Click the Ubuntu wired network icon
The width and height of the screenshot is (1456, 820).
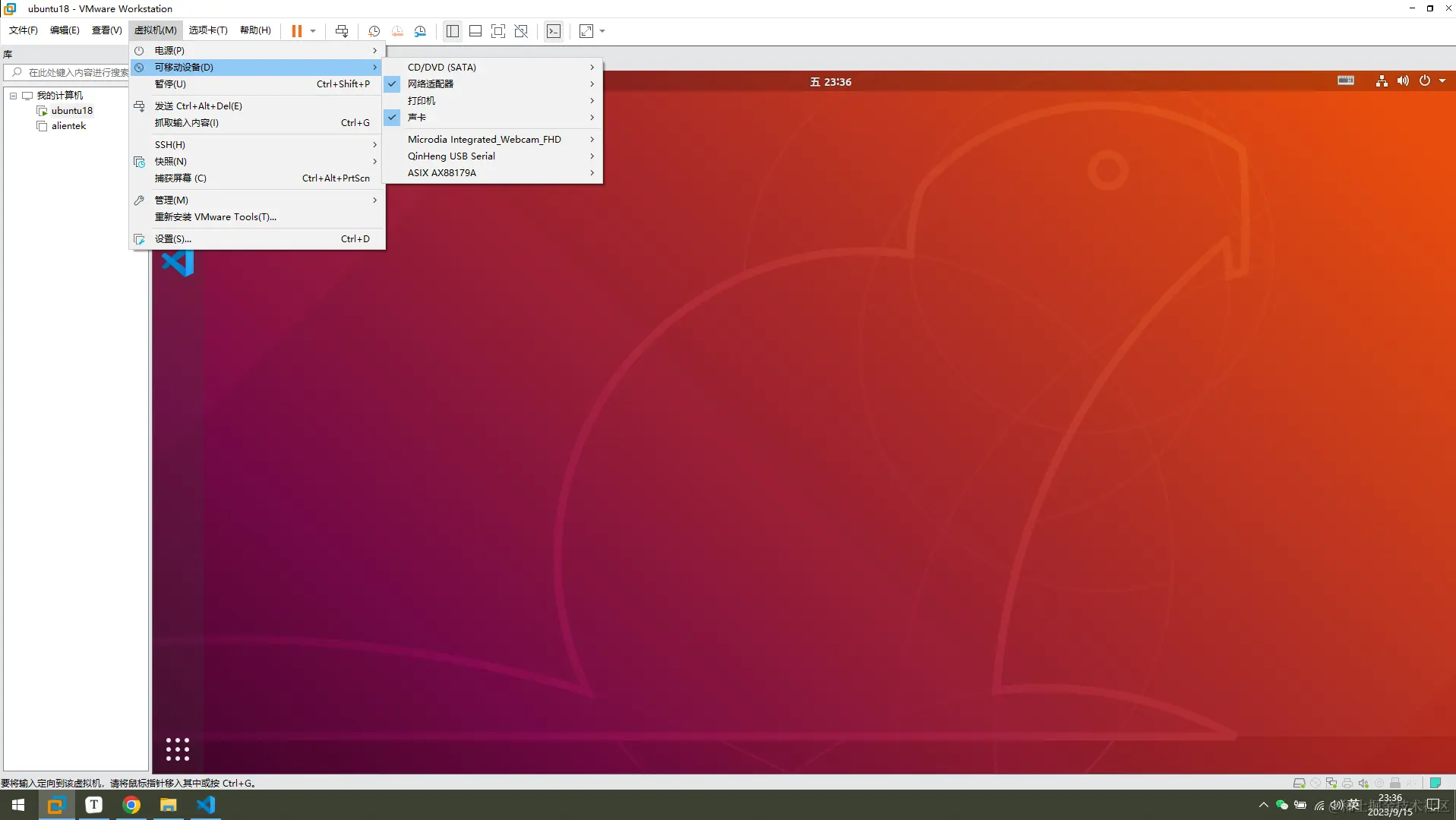pos(1382,81)
